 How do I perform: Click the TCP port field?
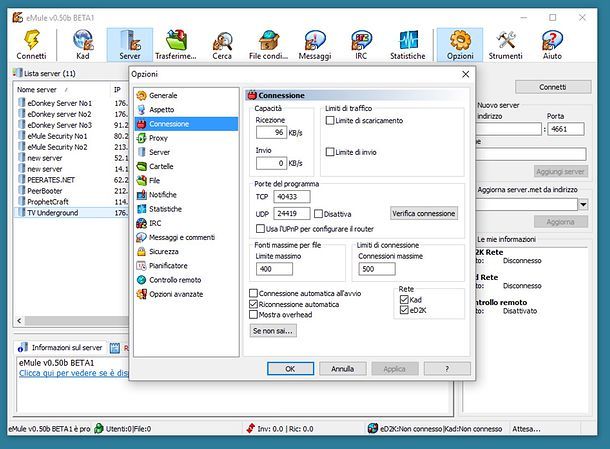click(292, 197)
